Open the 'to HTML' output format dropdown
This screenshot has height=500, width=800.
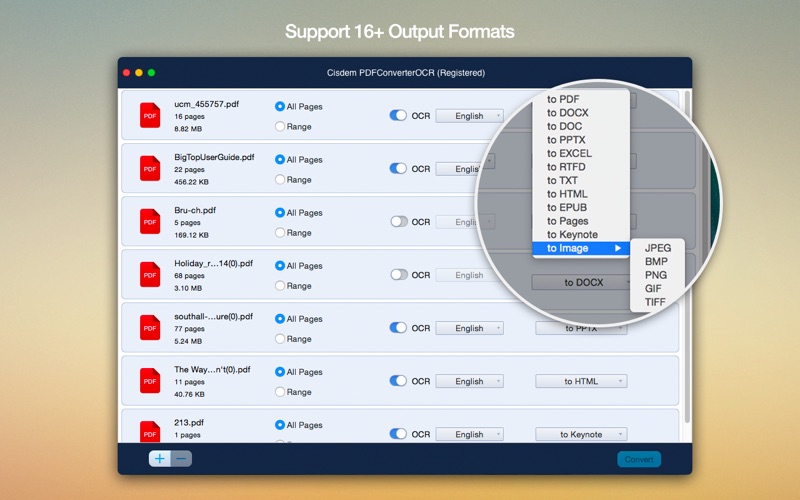(581, 381)
